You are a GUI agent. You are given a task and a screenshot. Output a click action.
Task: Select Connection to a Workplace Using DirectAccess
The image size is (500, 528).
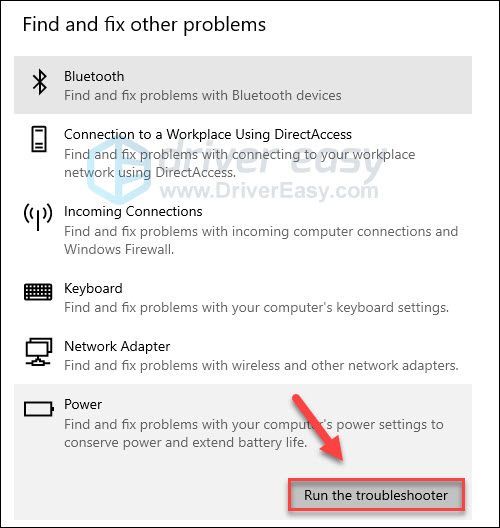(208, 134)
